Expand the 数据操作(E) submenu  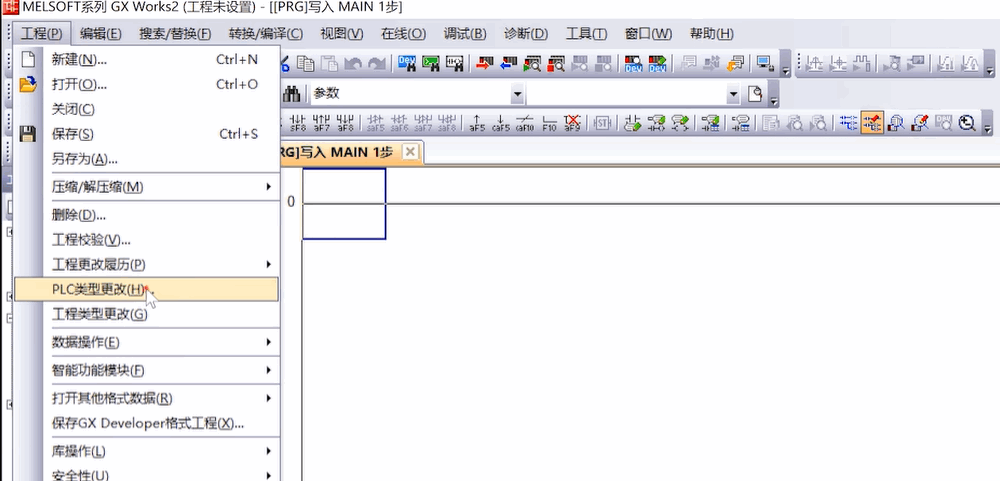pos(269,343)
